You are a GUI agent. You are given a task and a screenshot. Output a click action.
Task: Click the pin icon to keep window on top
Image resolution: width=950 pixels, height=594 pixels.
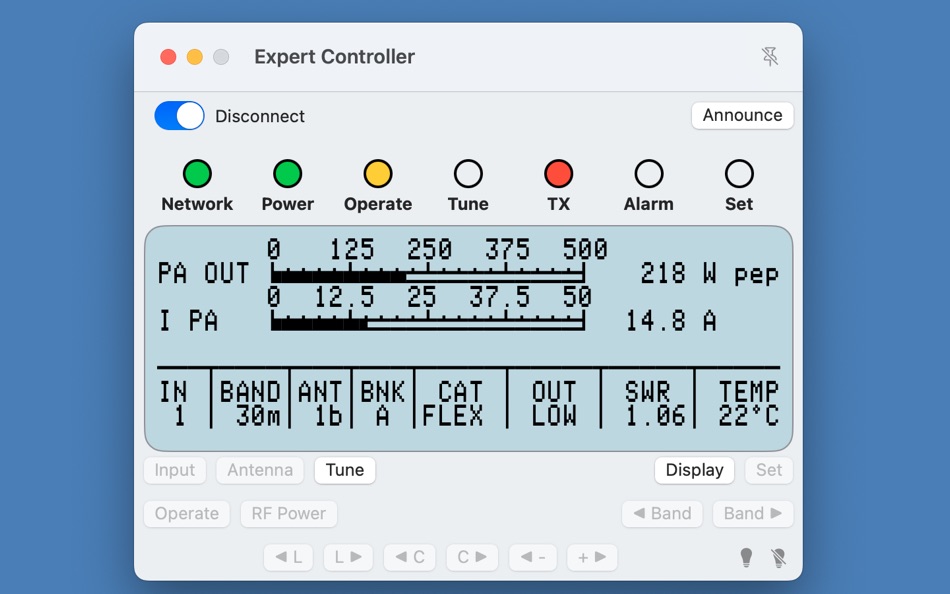tap(770, 57)
